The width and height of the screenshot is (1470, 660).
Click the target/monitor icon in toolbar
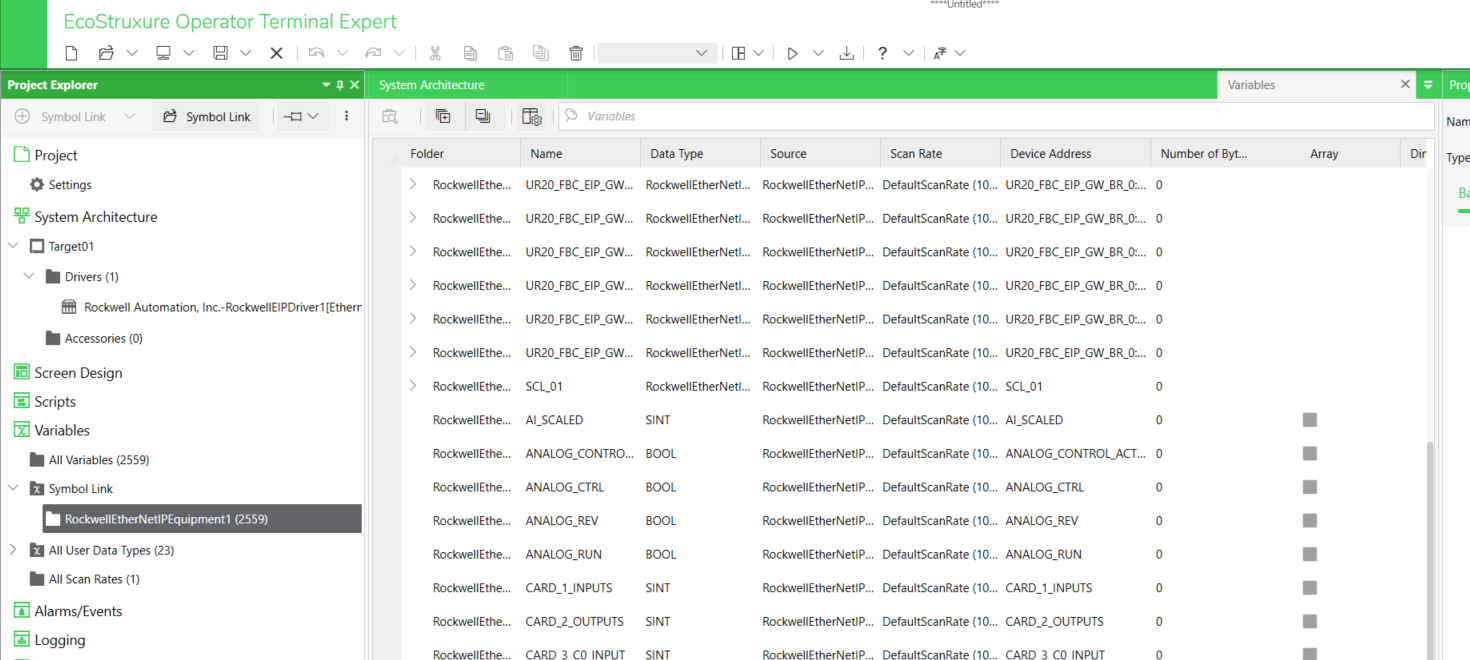(163, 53)
